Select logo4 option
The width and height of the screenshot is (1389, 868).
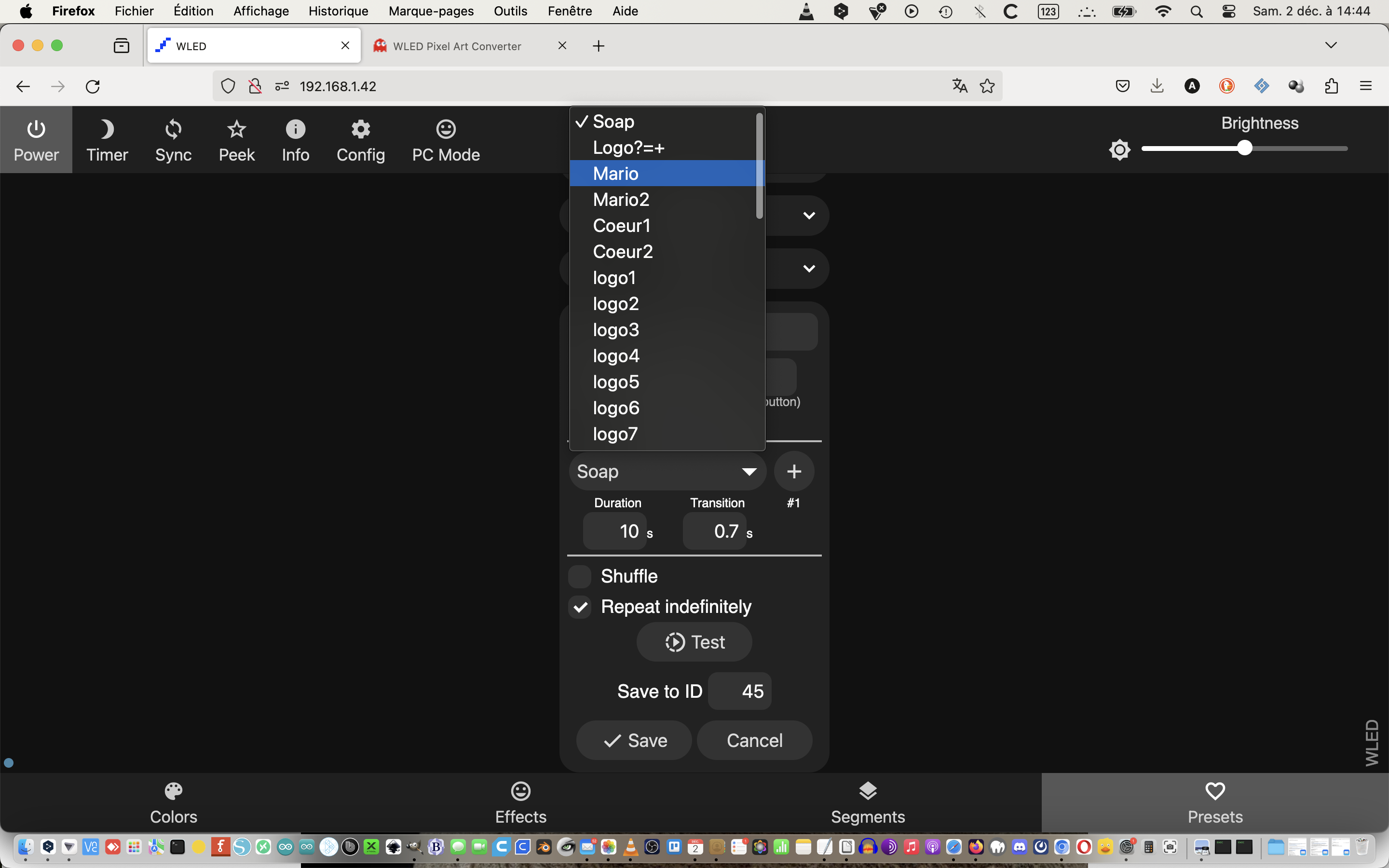pos(664,356)
